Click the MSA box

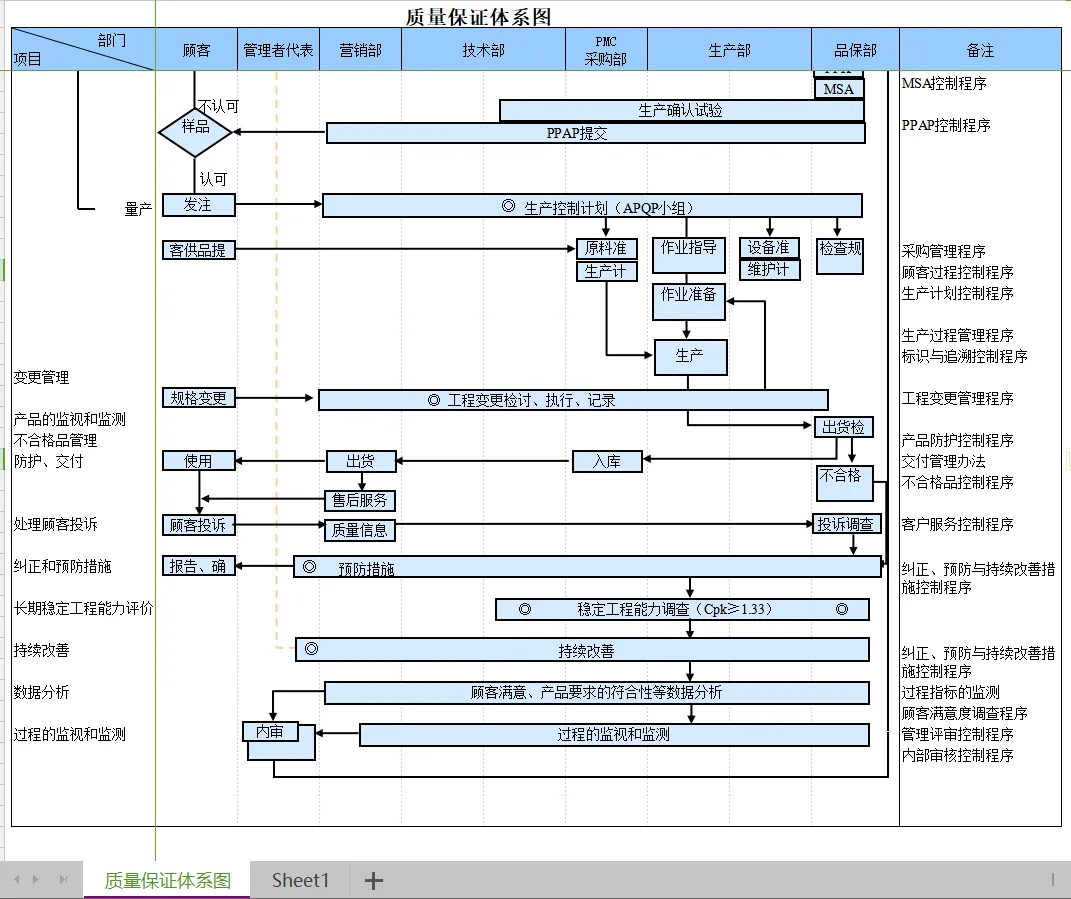(x=839, y=89)
